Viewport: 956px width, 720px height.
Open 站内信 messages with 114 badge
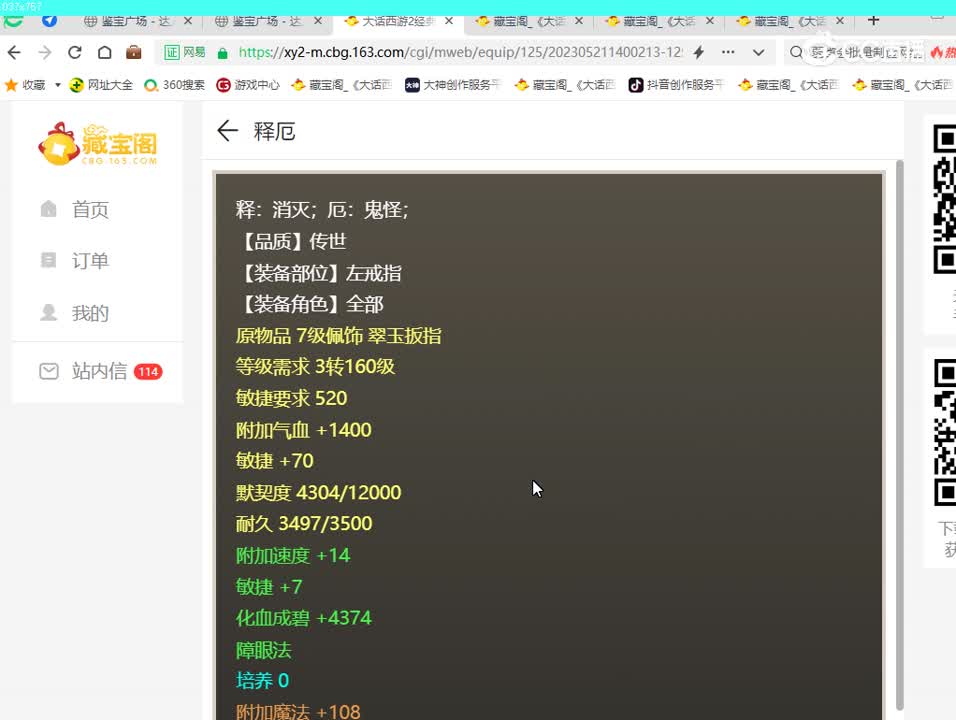[100, 371]
